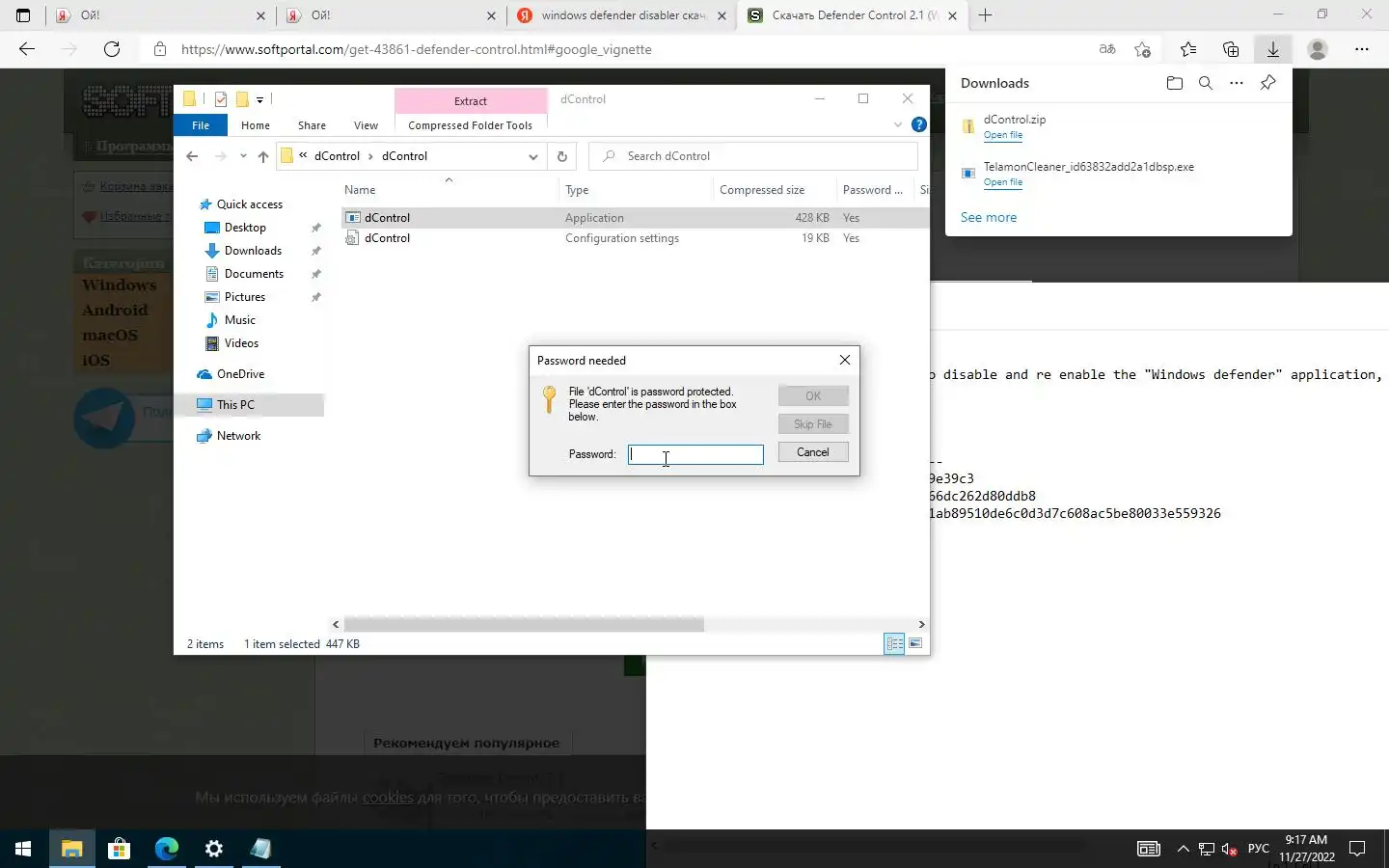
Task: Open Explorer help question mark icon
Action: tap(918, 124)
